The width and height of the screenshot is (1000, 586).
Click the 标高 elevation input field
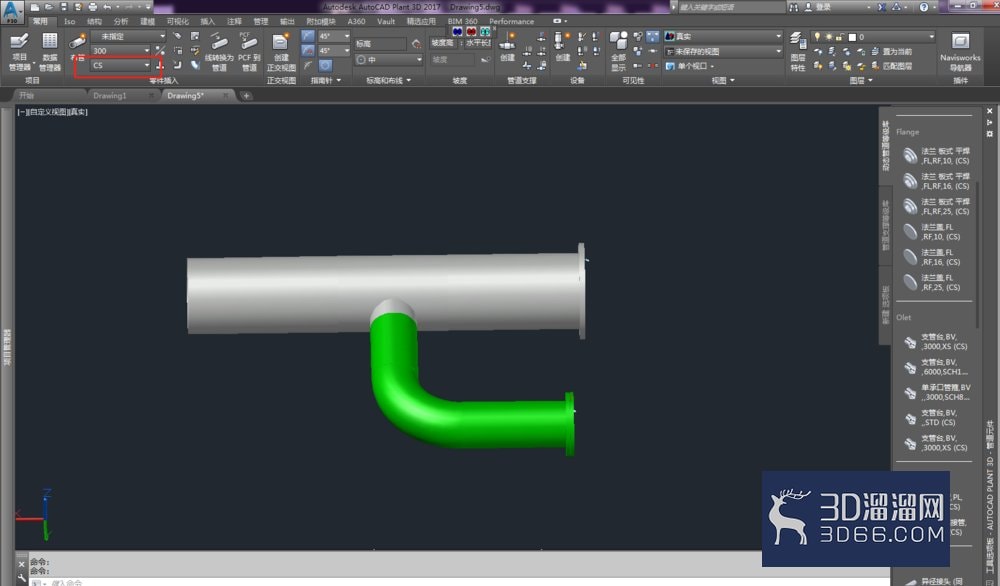coord(379,44)
